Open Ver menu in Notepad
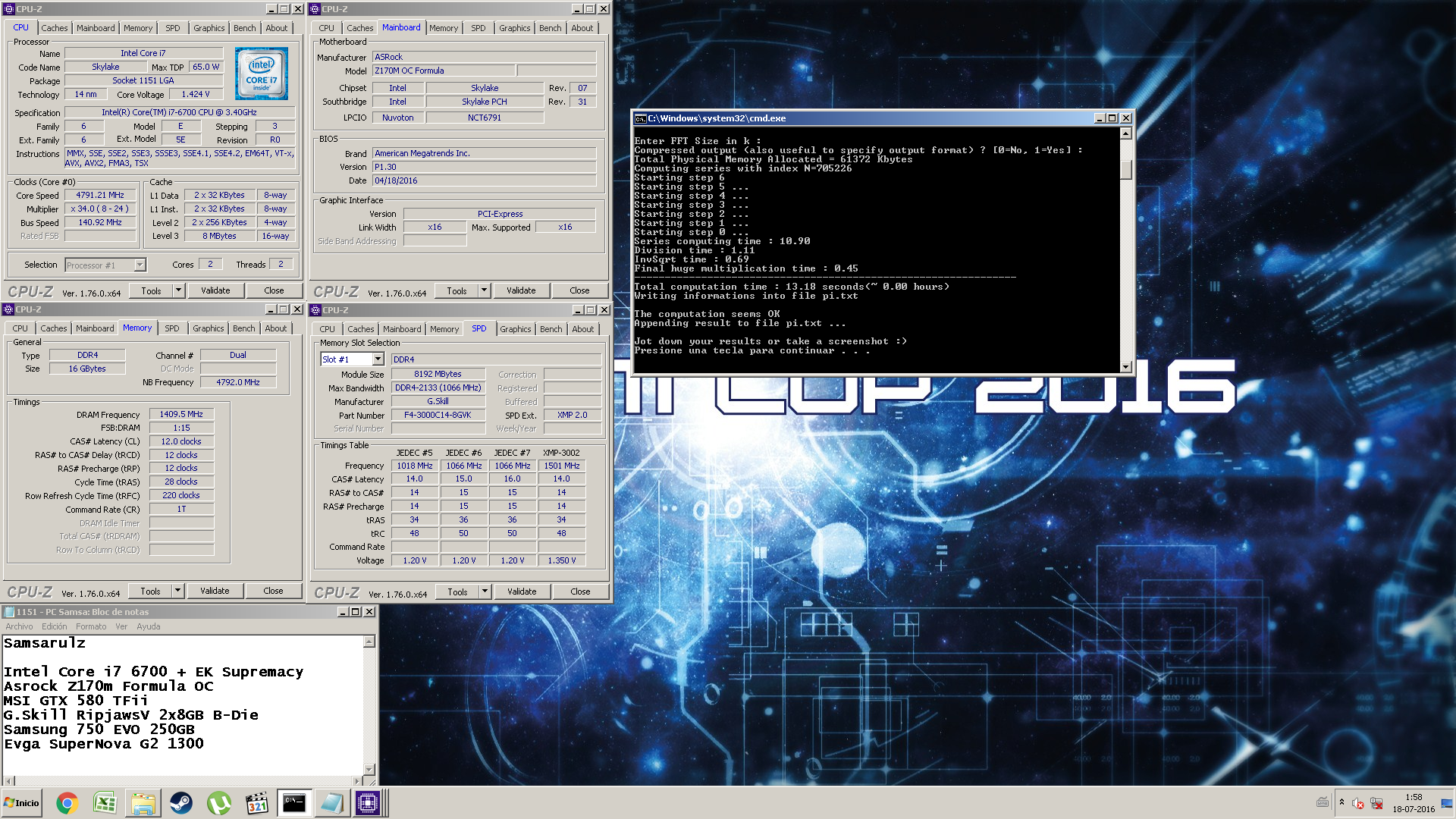 pyautogui.click(x=121, y=626)
